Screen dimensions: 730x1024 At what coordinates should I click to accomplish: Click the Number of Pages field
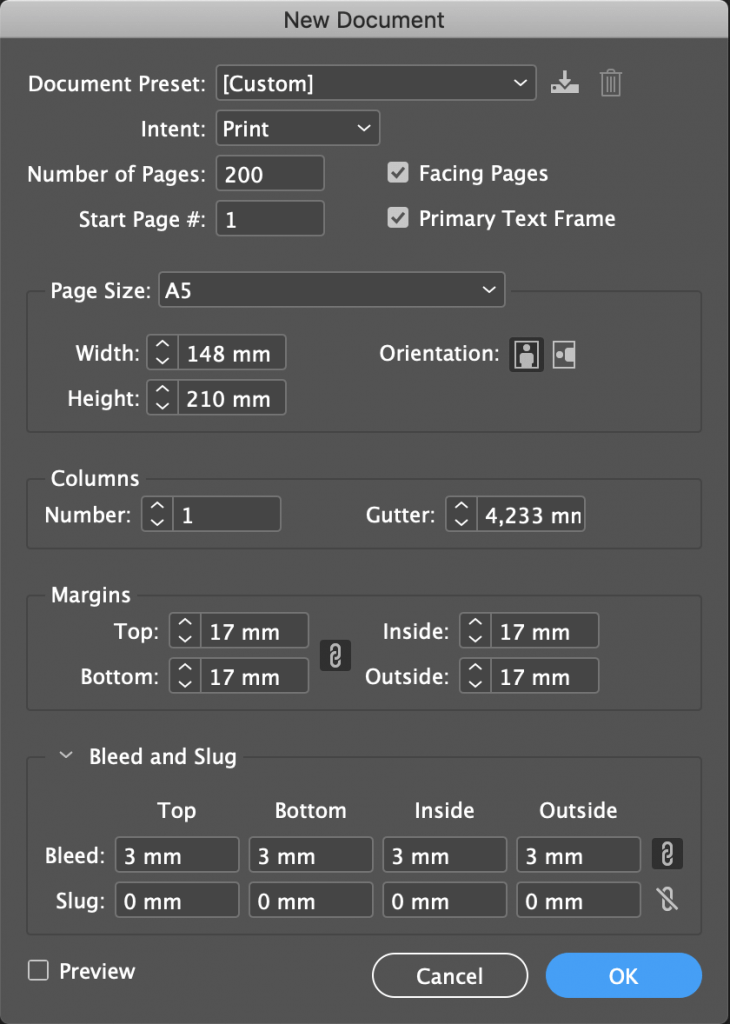tap(270, 173)
